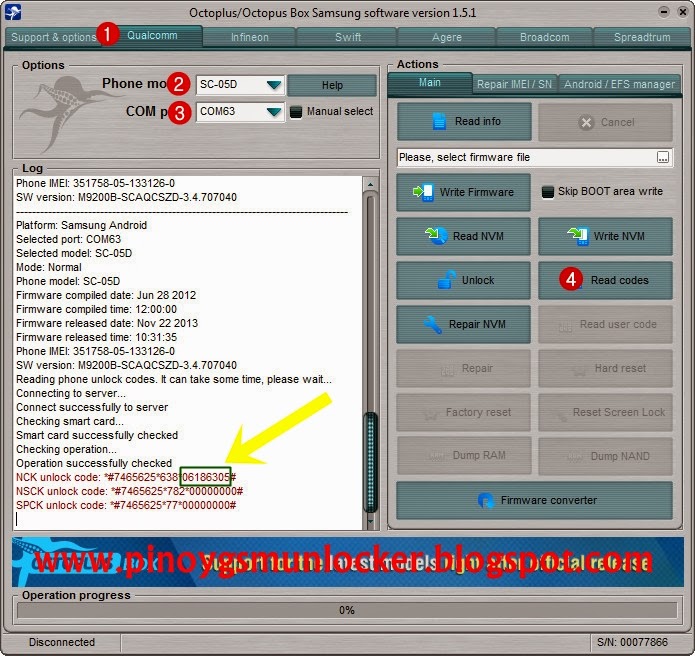Click the Firmware converter icon
The width and height of the screenshot is (695, 656).
click(x=486, y=500)
